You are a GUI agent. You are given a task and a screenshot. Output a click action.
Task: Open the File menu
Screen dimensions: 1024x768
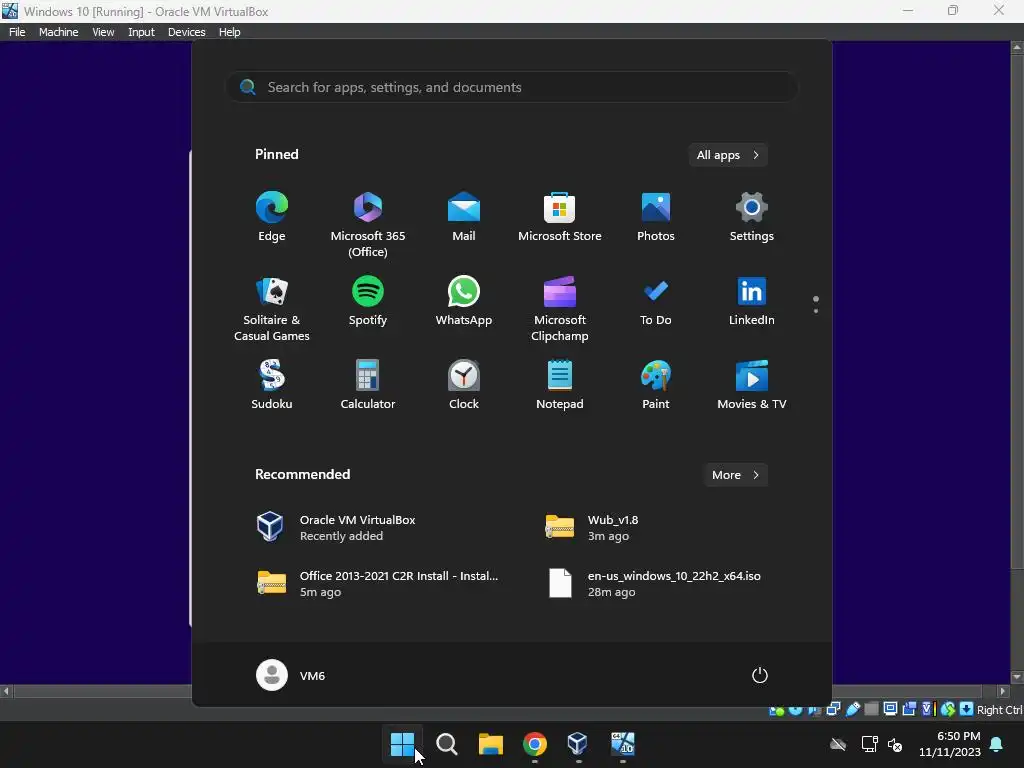pos(17,32)
